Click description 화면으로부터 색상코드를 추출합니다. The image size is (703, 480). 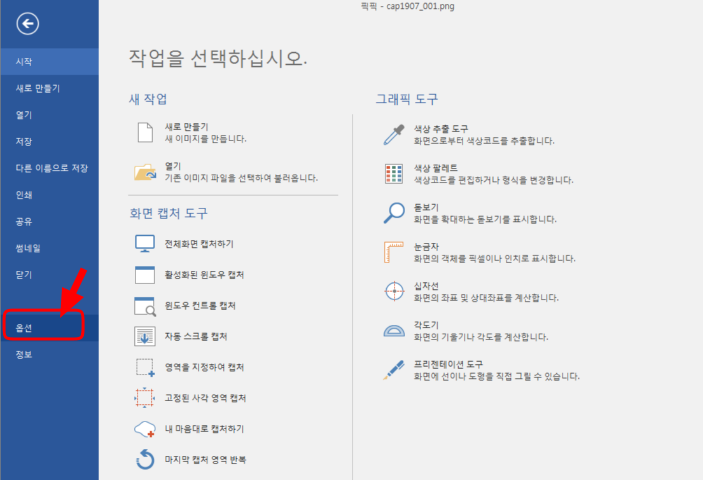click(484, 141)
